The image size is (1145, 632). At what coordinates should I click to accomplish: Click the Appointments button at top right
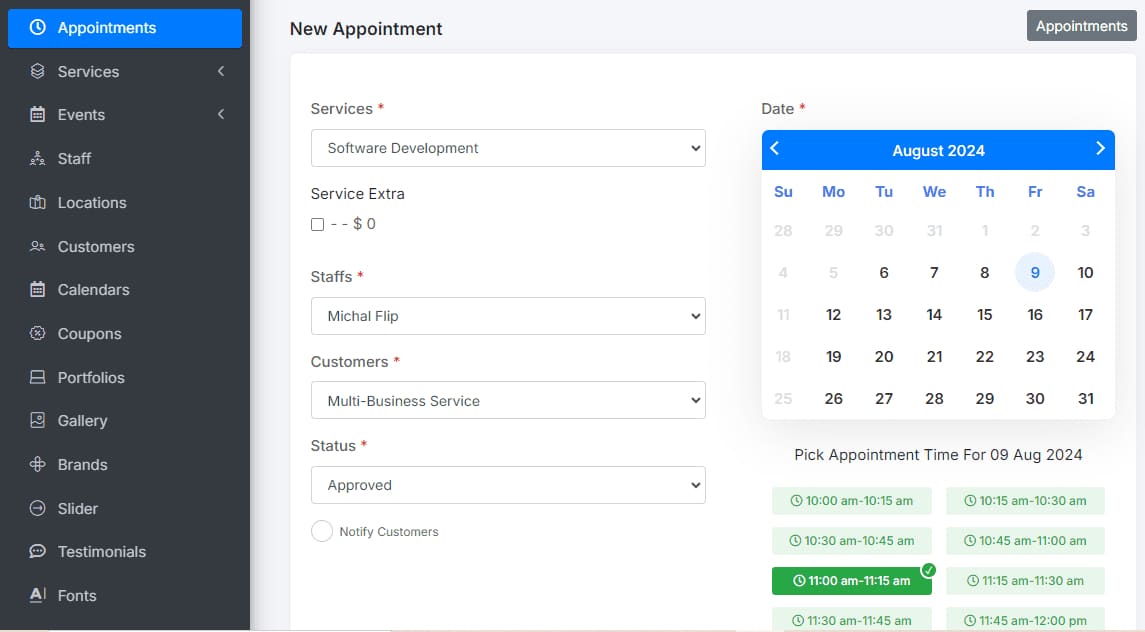[1081, 26]
